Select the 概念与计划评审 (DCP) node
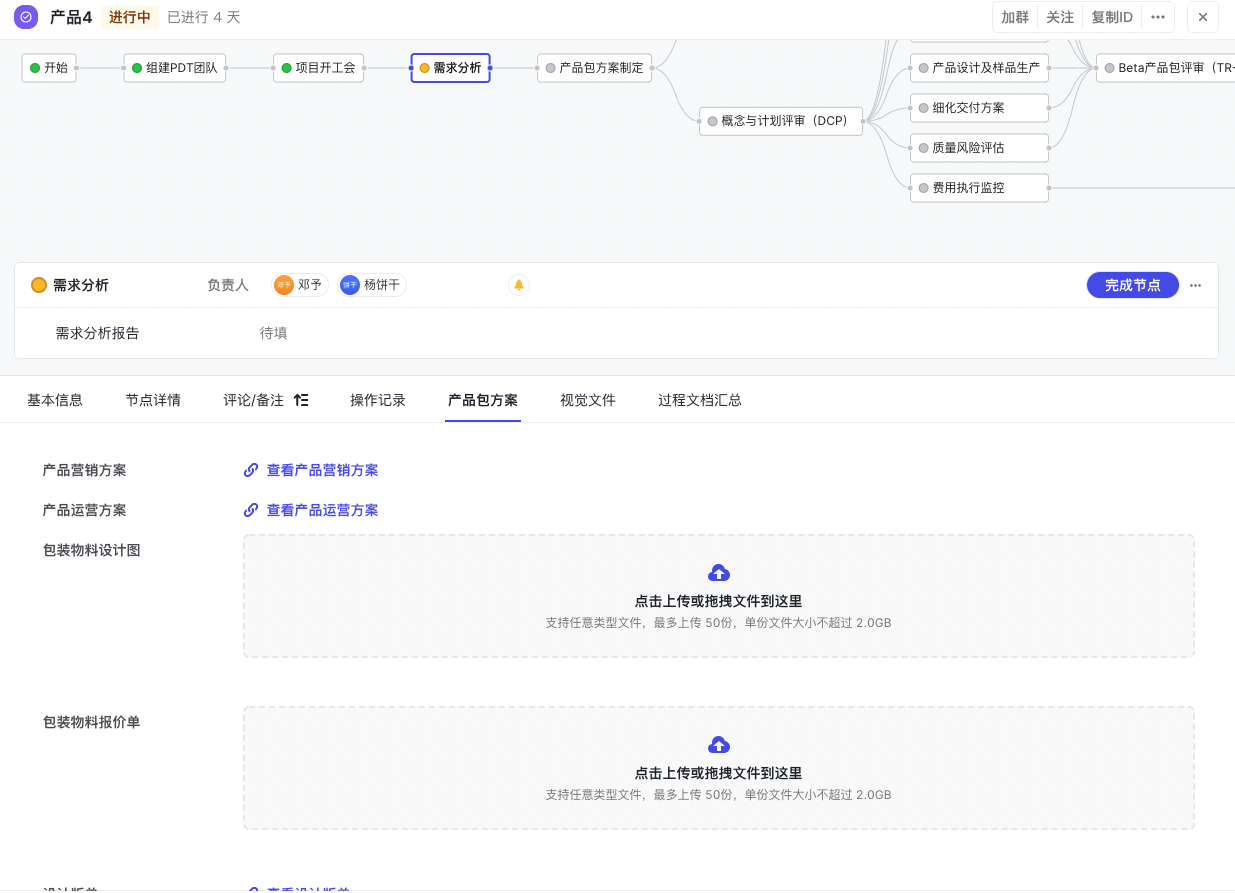1235x893 pixels. click(x=781, y=121)
